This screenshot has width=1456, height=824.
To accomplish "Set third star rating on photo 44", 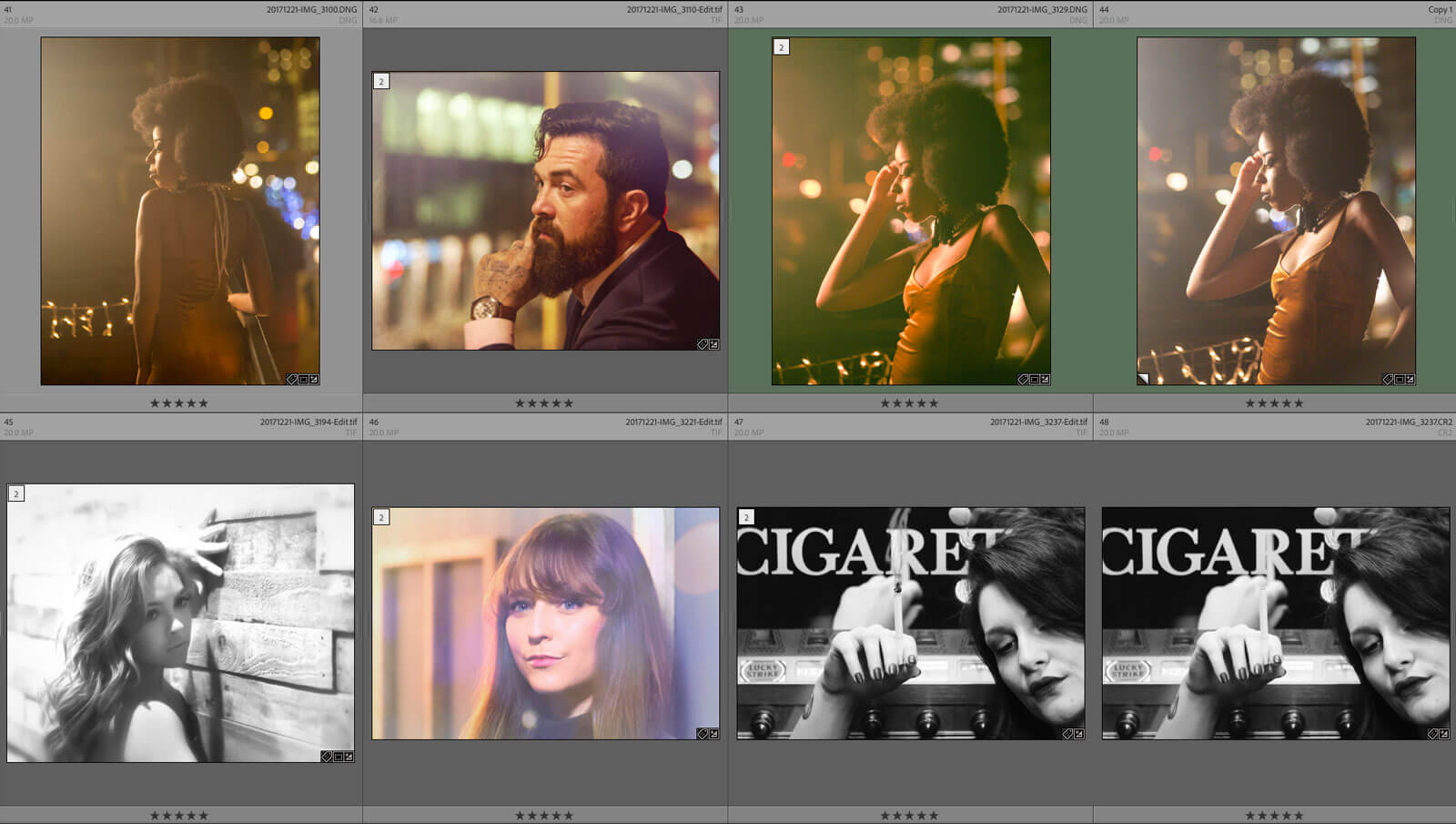I will point(1274,403).
